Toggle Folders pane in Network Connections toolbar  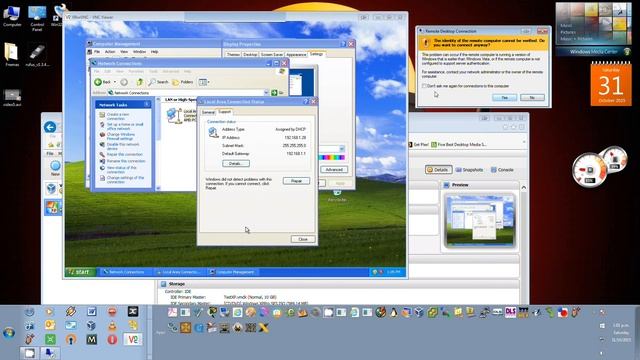[x=182, y=82]
